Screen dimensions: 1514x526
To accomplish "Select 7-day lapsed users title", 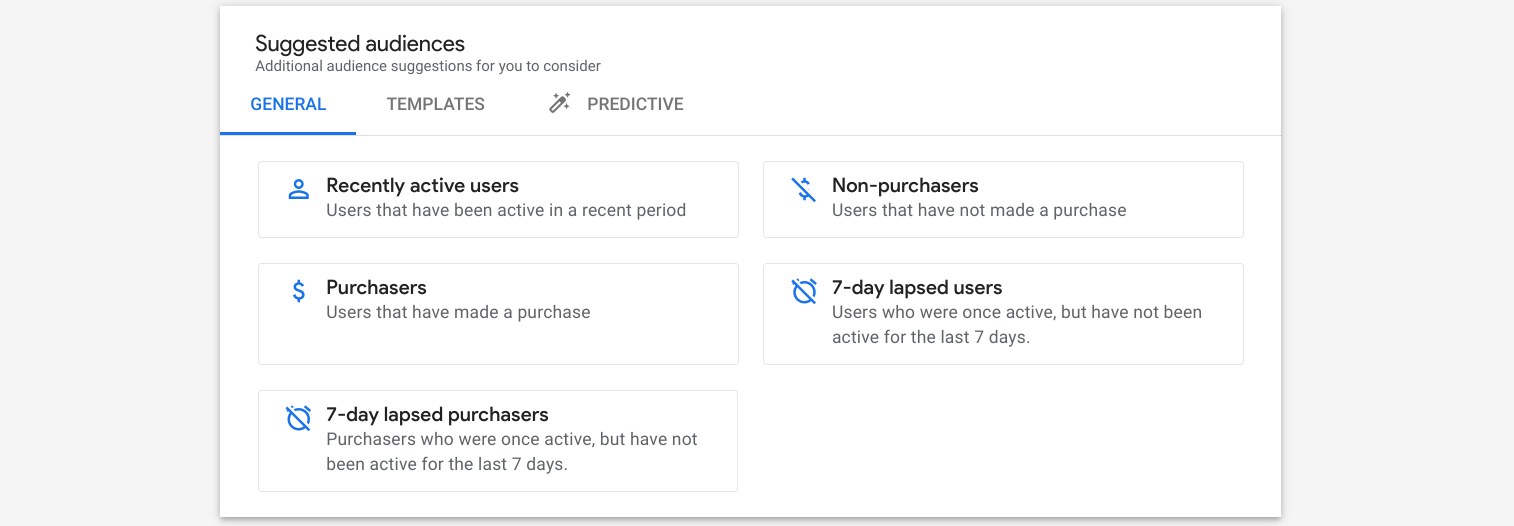I will [916, 288].
